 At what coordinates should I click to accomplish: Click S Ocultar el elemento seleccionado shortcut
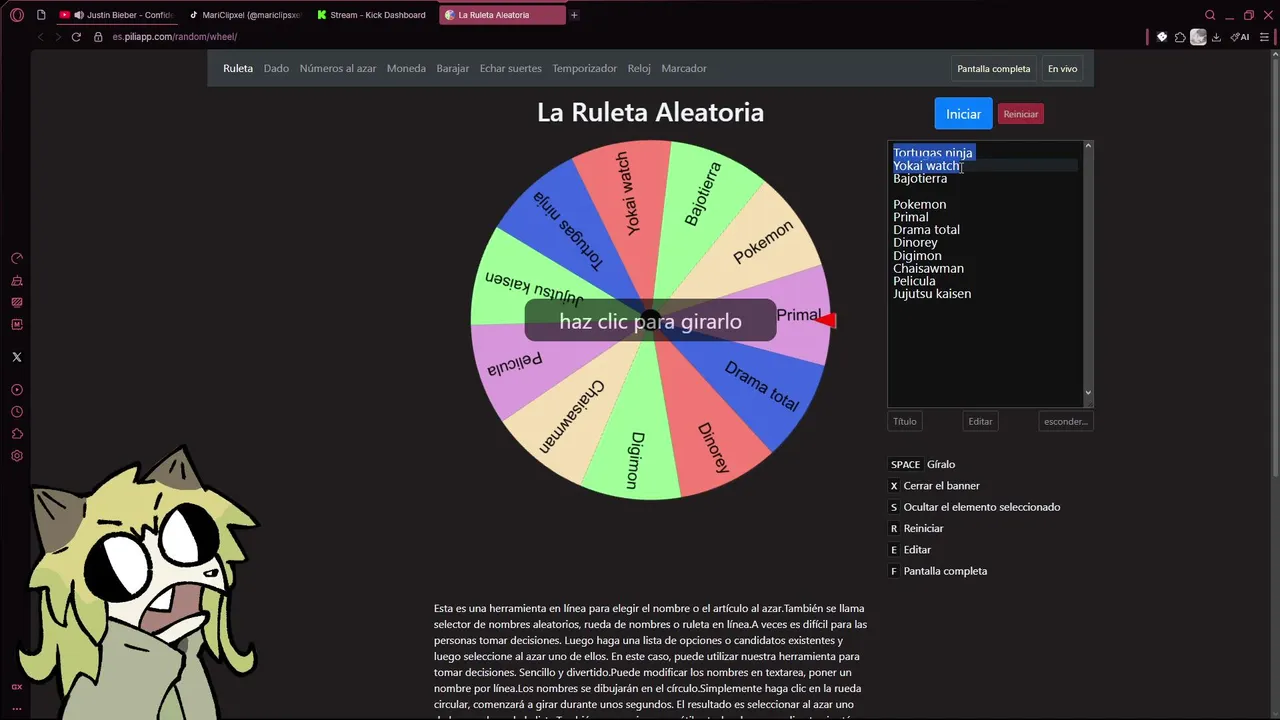pyautogui.click(x=975, y=507)
